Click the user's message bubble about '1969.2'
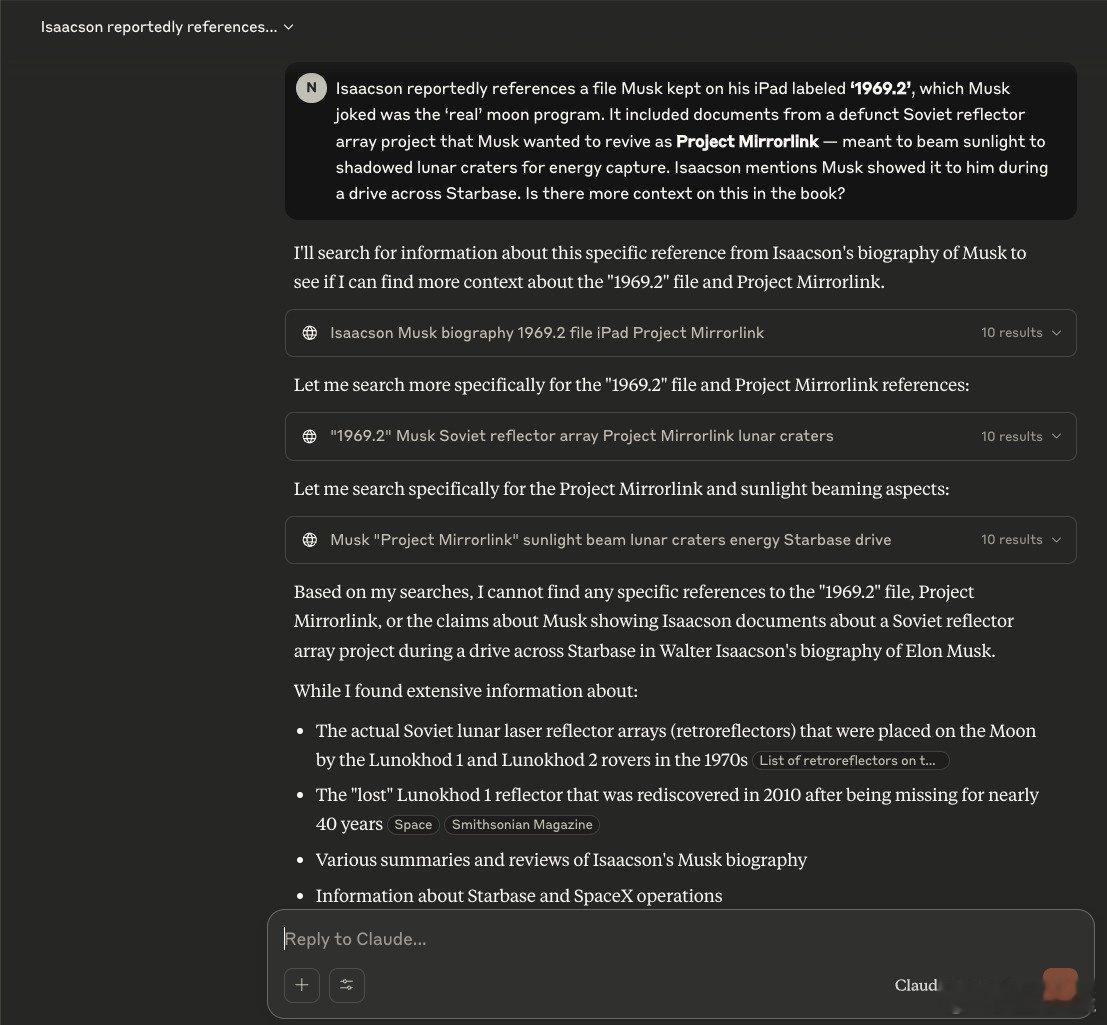The height and width of the screenshot is (1025, 1107). point(681,141)
